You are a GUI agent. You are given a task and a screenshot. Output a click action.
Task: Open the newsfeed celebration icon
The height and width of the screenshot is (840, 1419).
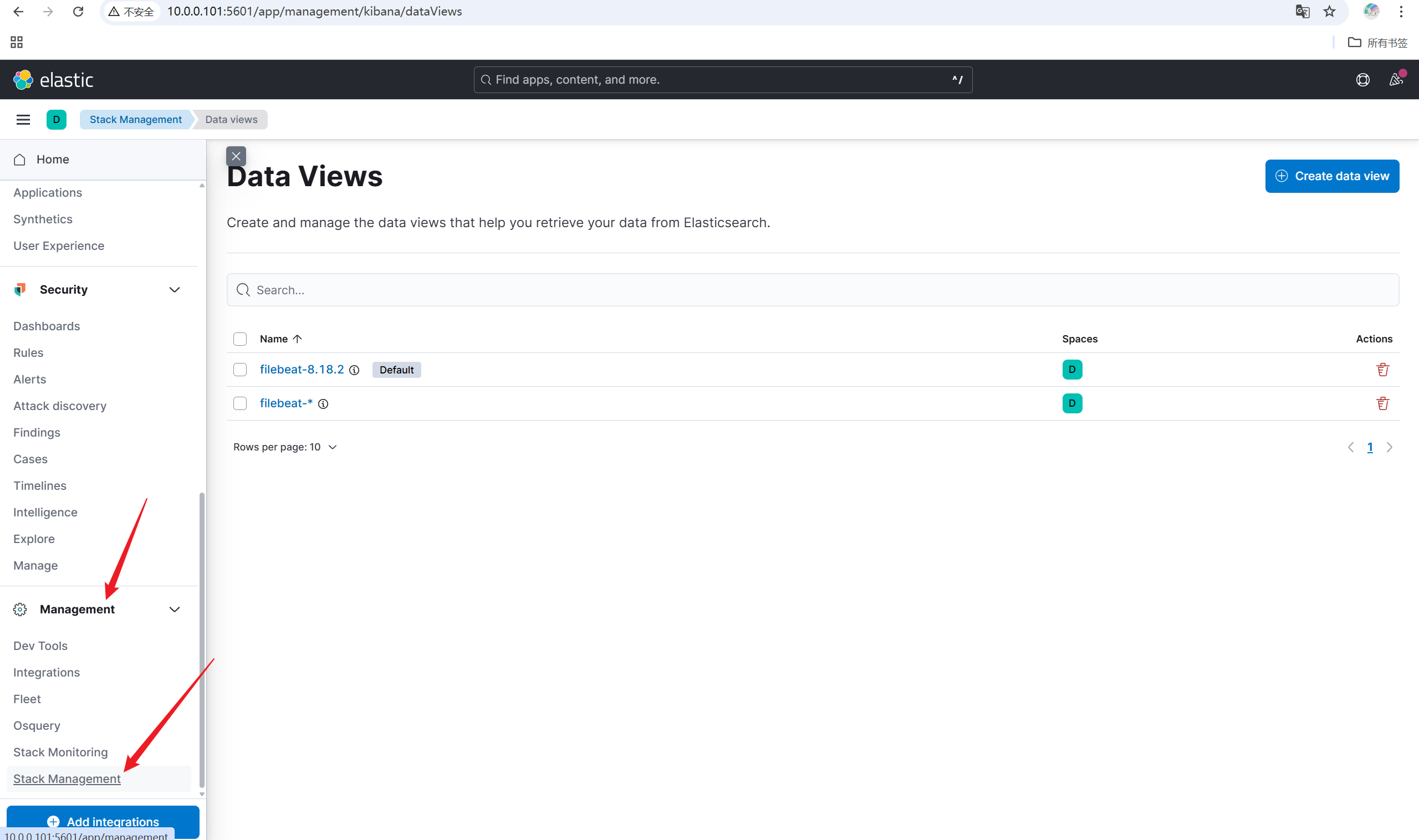pos(1396,80)
